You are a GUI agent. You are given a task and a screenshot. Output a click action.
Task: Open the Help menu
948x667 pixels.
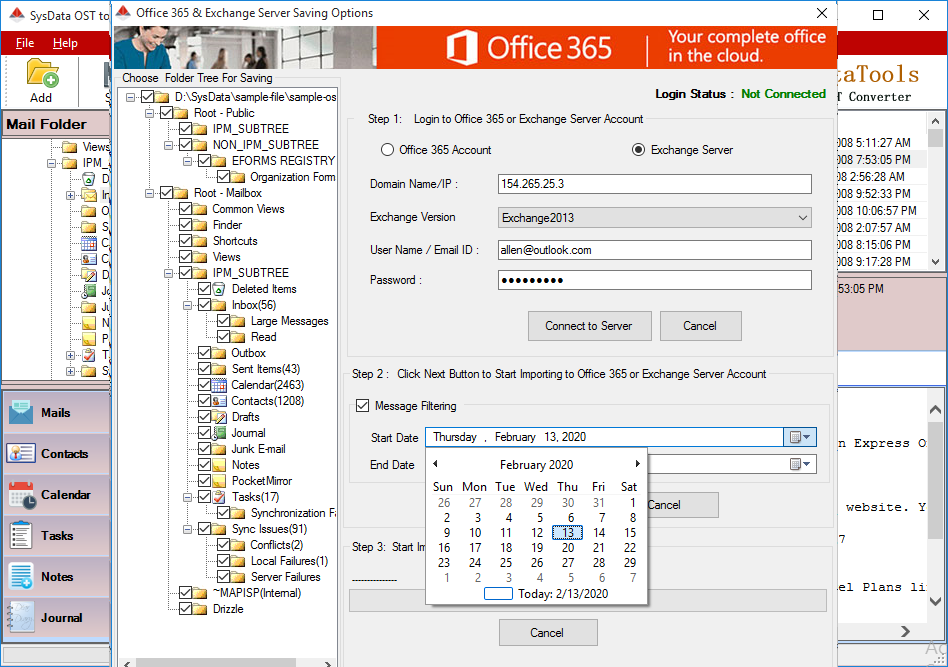(65, 43)
